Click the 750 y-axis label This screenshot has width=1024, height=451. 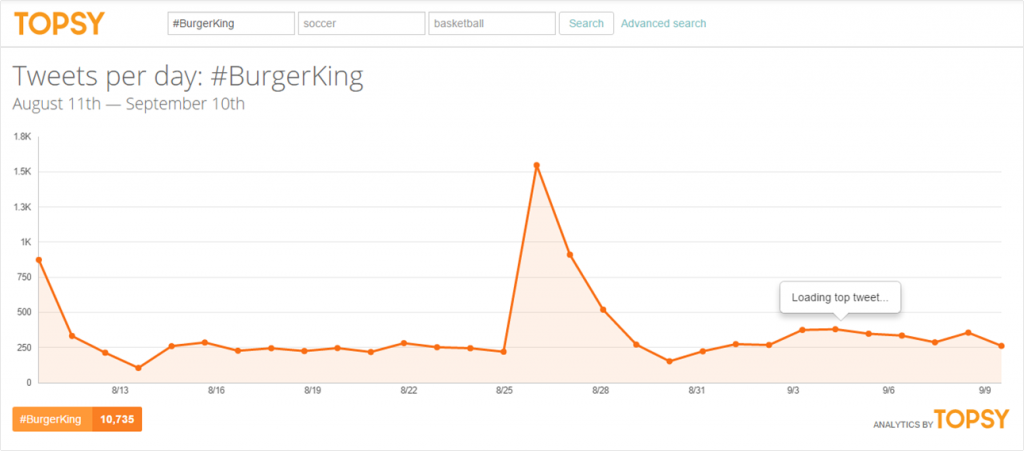[x=24, y=277]
